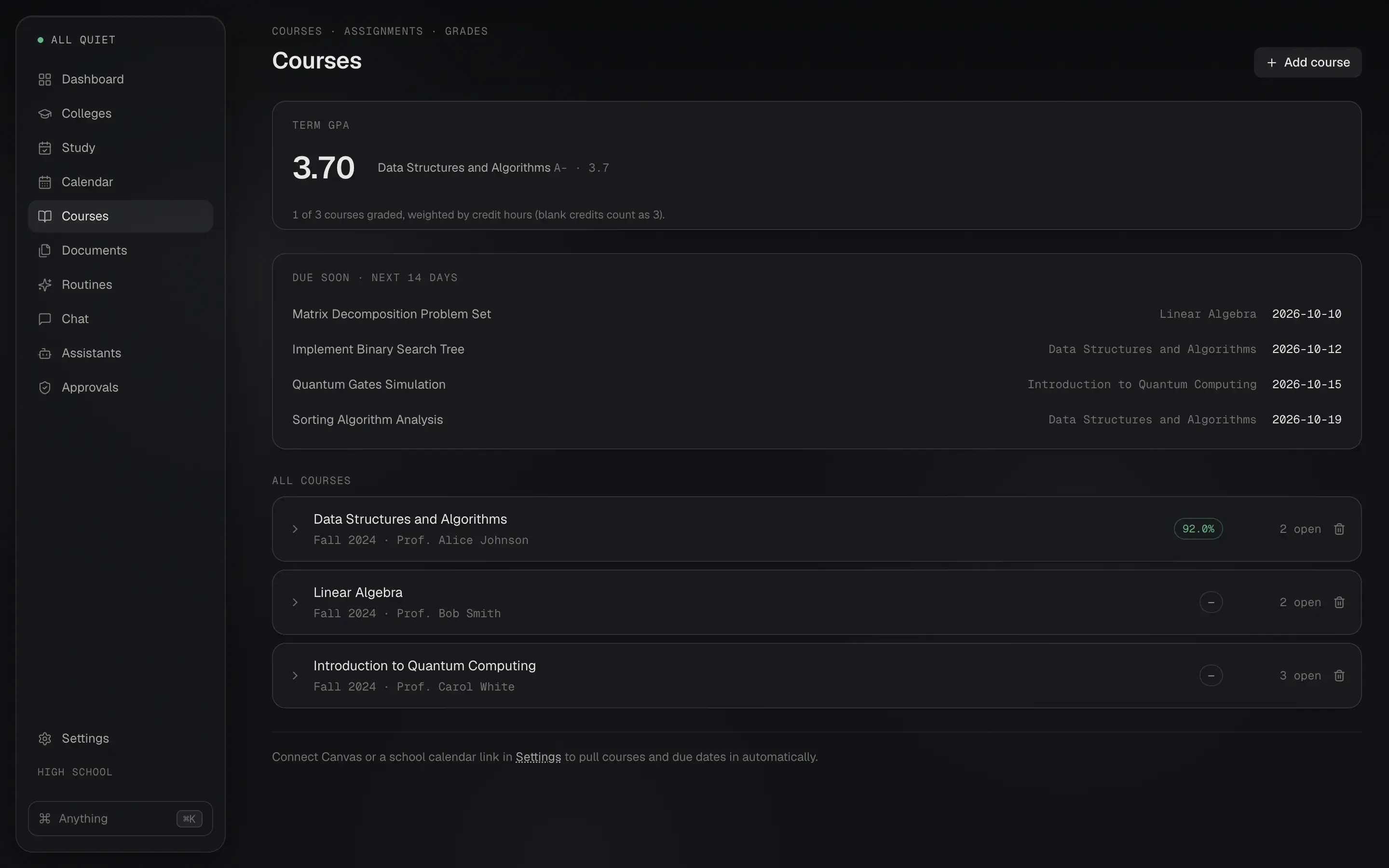Click 'Prof. Alice Johnson' subtitle text
This screenshot has height=868, width=1389.
(463, 540)
